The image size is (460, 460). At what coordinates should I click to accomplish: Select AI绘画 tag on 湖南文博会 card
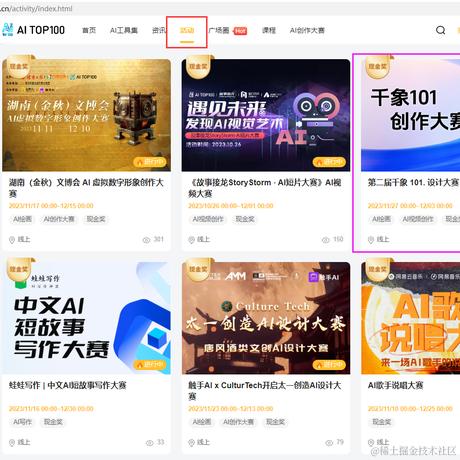coord(22,219)
